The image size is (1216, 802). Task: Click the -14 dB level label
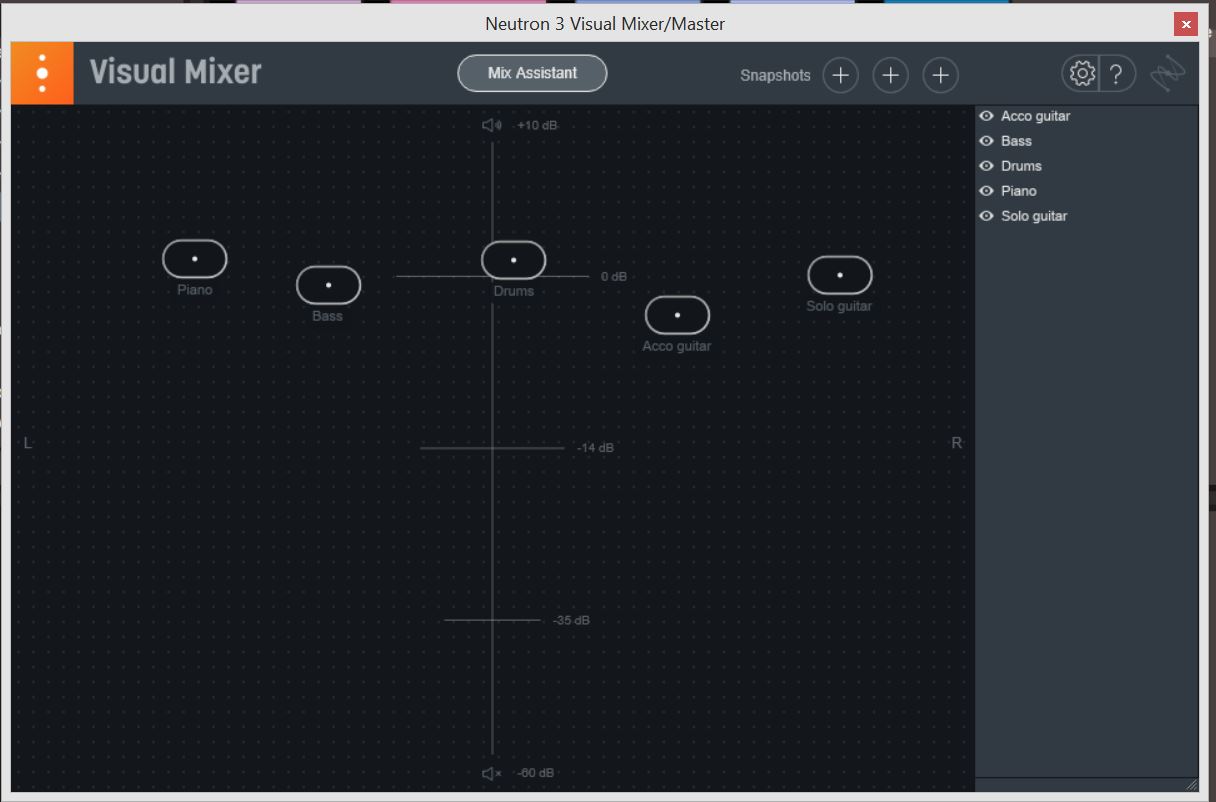pyautogui.click(x=596, y=448)
